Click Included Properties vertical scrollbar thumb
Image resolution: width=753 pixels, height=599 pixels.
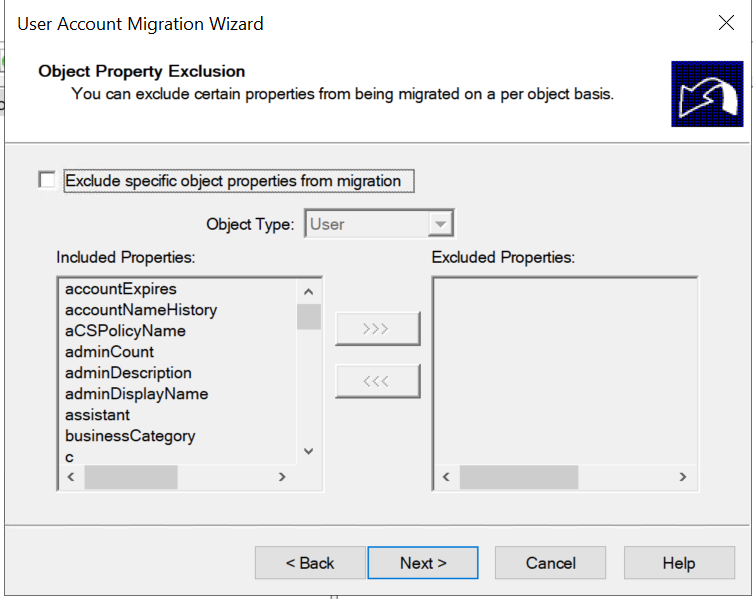[x=309, y=317]
